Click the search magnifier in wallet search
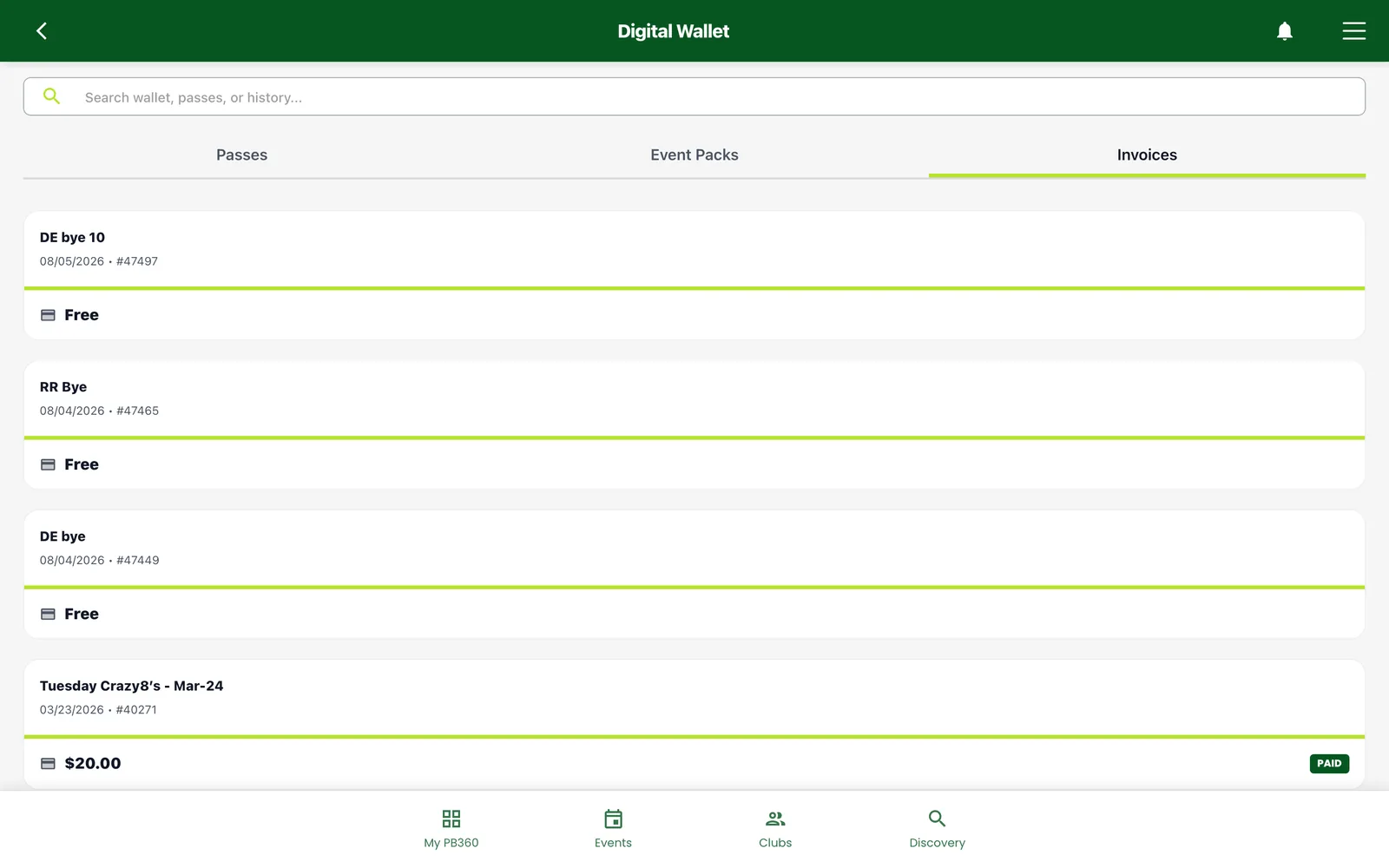Image resolution: width=1389 pixels, height=868 pixels. pyautogui.click(x=52, y=96)
